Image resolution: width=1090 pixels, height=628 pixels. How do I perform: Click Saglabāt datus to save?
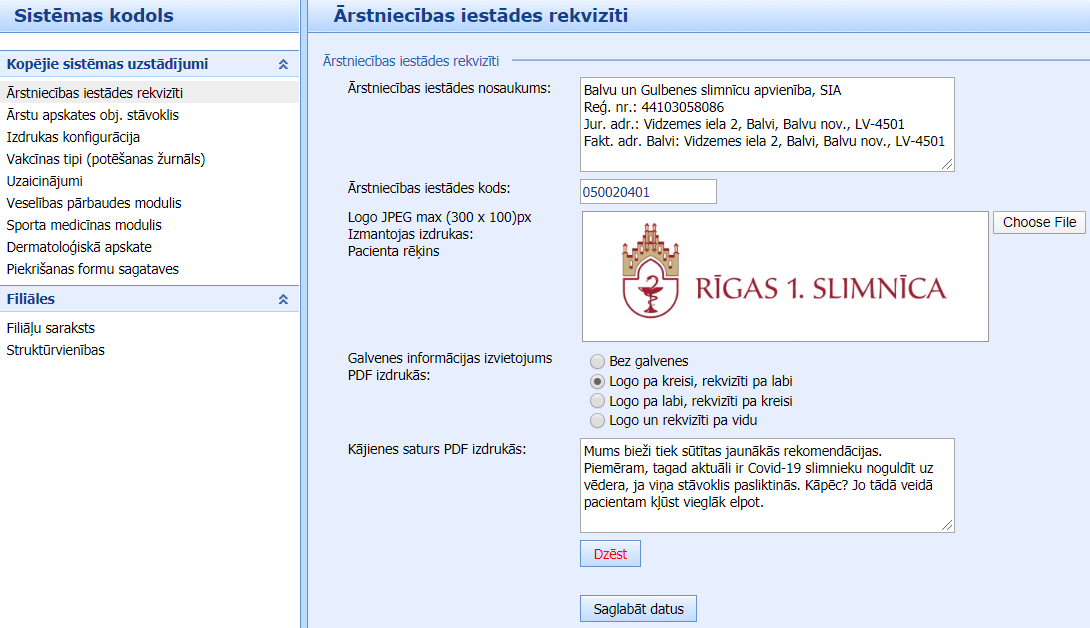(638, 609)
